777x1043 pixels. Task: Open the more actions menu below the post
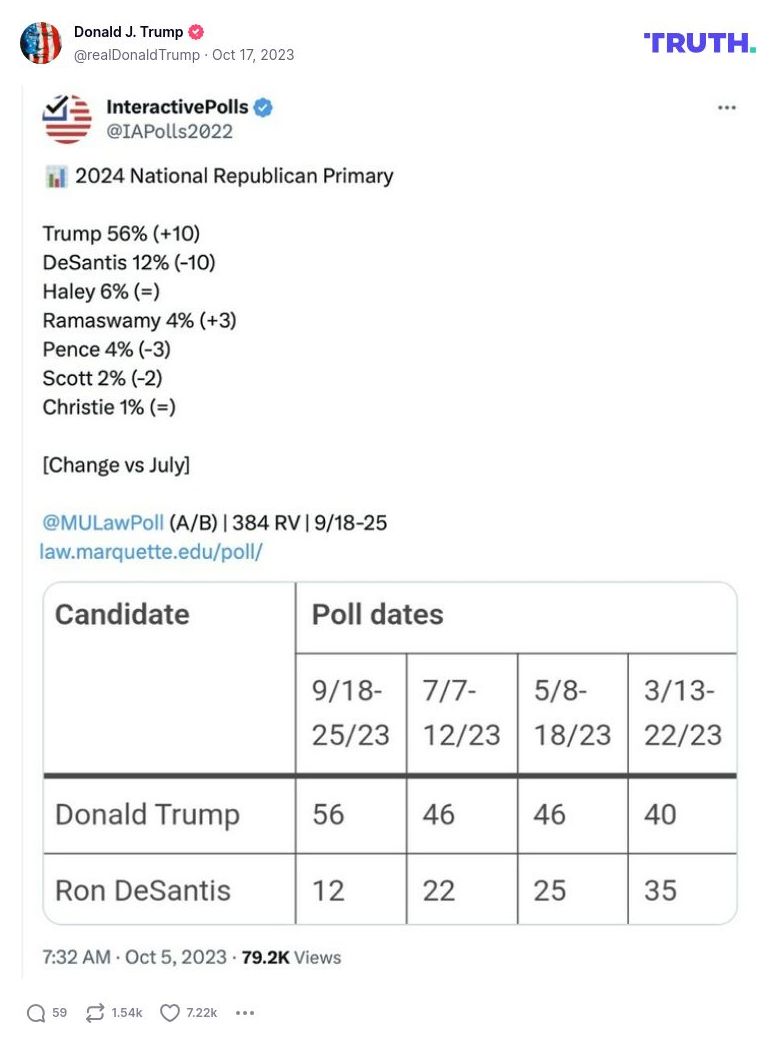pyautogui.click(x=245, y=1013)
